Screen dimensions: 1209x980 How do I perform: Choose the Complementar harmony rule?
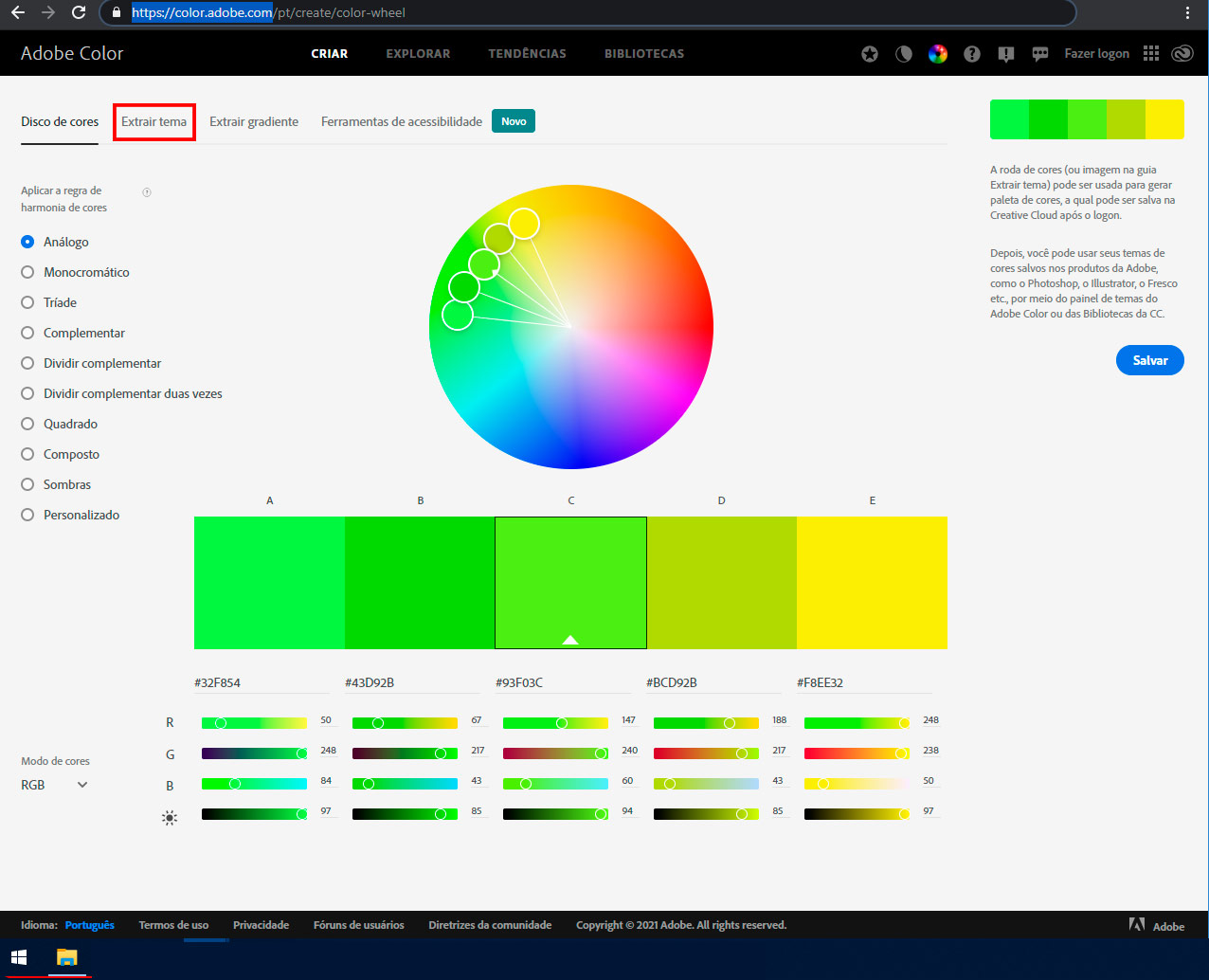coord(73,333)
